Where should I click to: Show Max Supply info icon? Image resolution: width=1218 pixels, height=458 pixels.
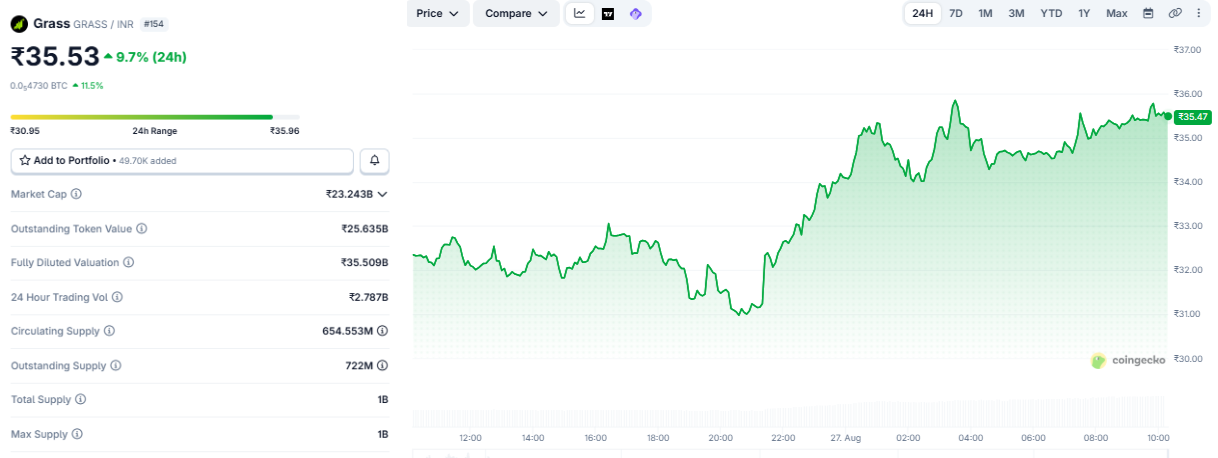click(77, 434)
